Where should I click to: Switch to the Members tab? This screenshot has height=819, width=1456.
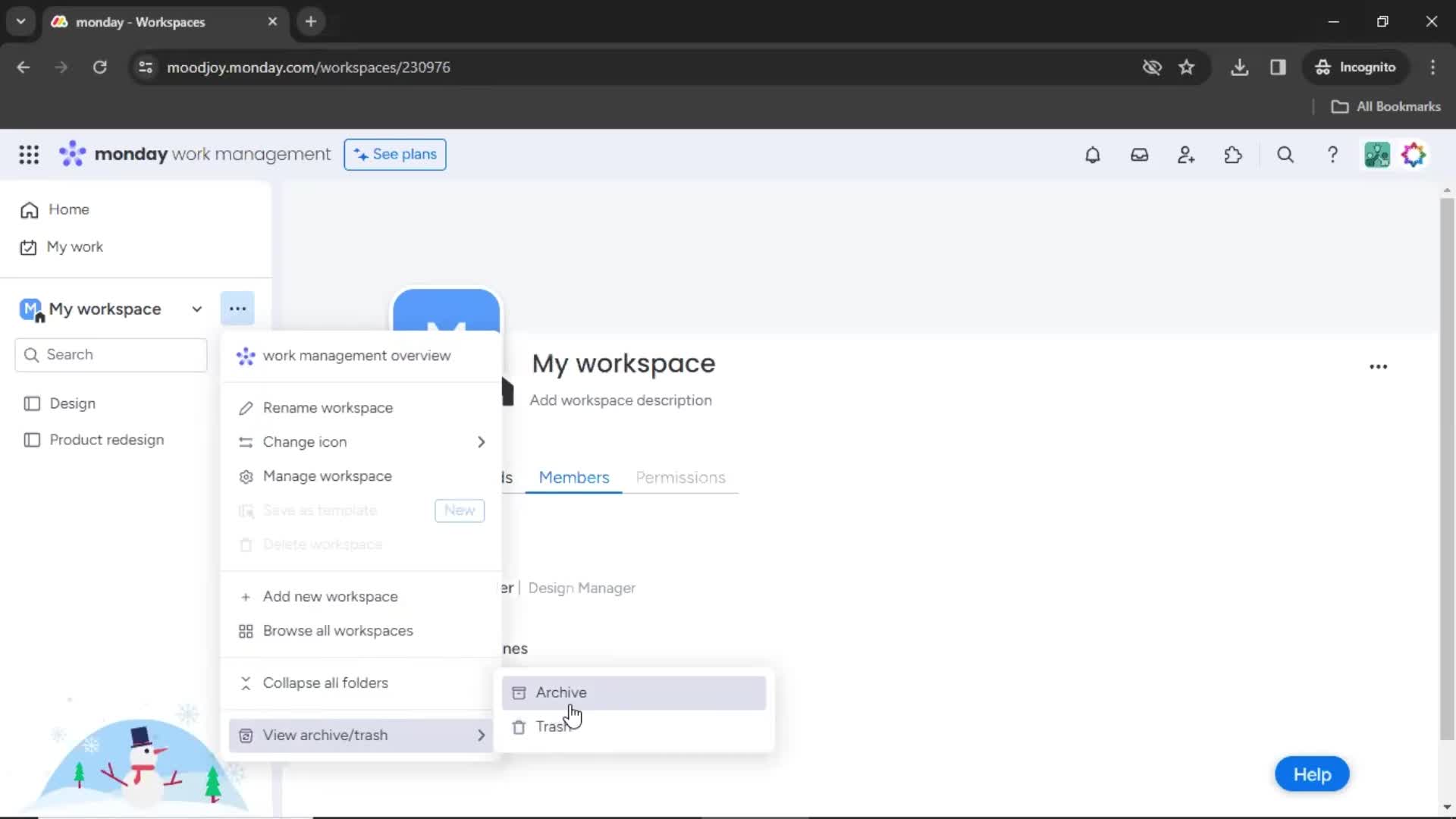pos(573,477)
